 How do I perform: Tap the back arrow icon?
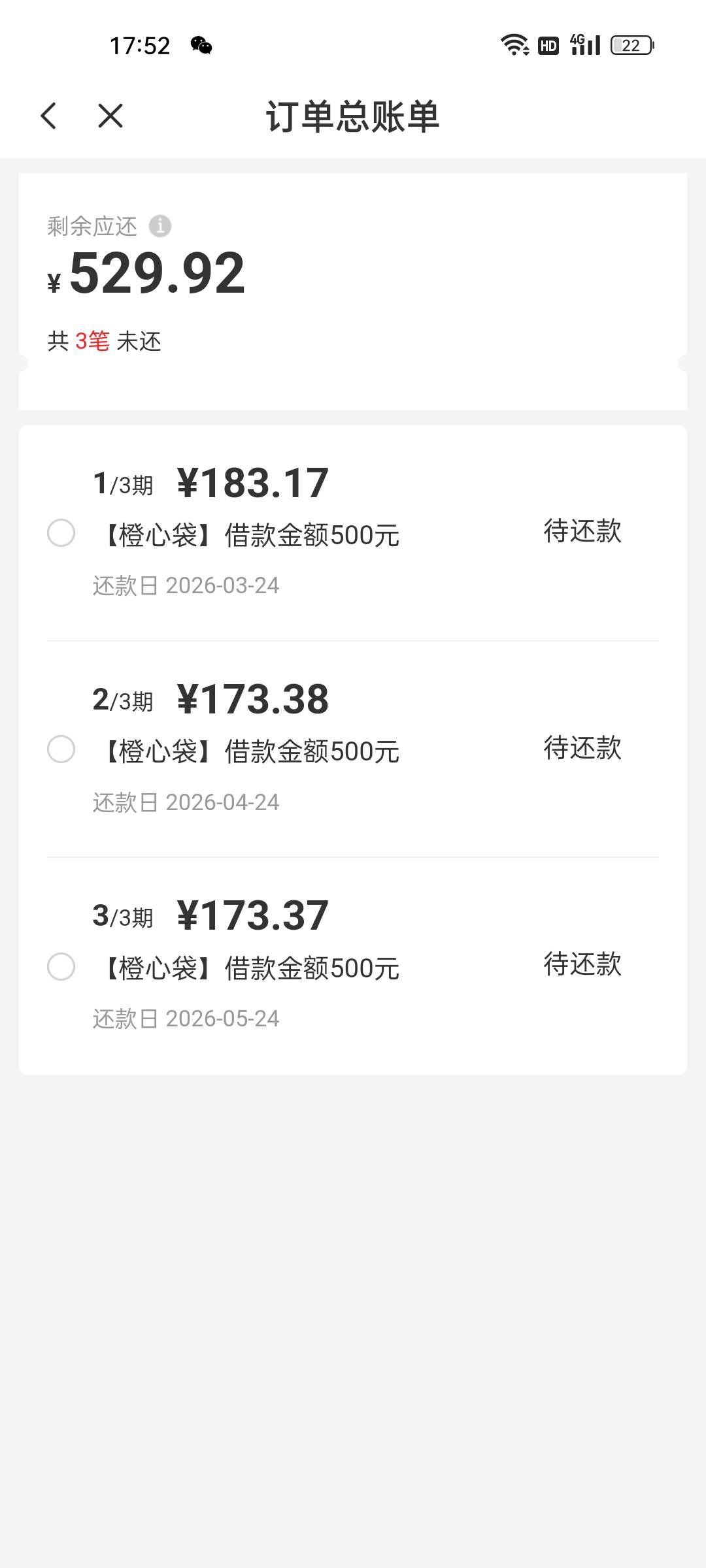point(49,116)
